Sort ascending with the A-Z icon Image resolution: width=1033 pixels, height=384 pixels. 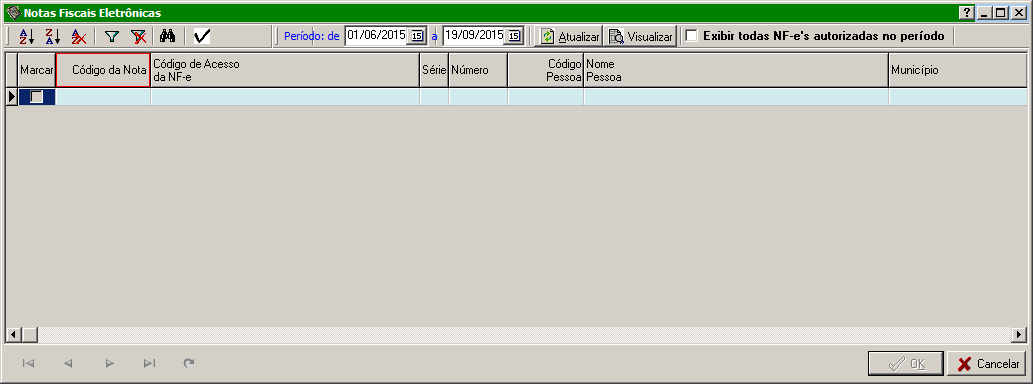pos(26,36)
